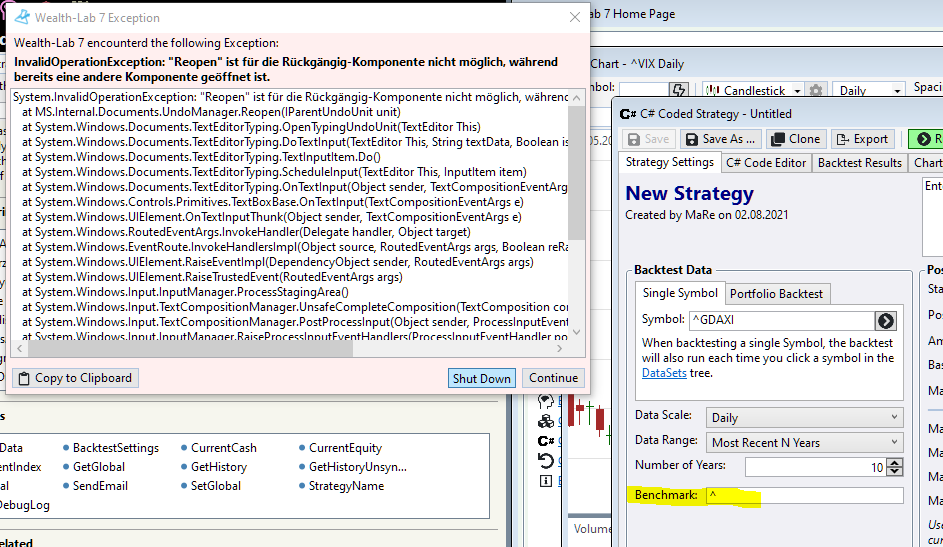Close the Wealth-Lab 7 Exception dialog
This screenshot has height=547, width=943.
pyautogui.click(x=574, y=17)
